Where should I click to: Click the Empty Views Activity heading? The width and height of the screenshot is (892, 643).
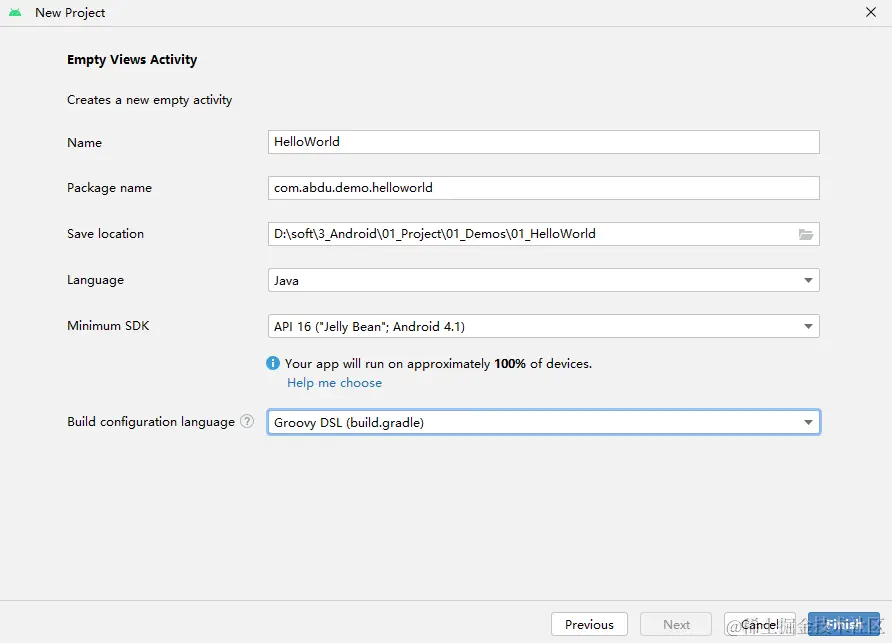(132, 60)
